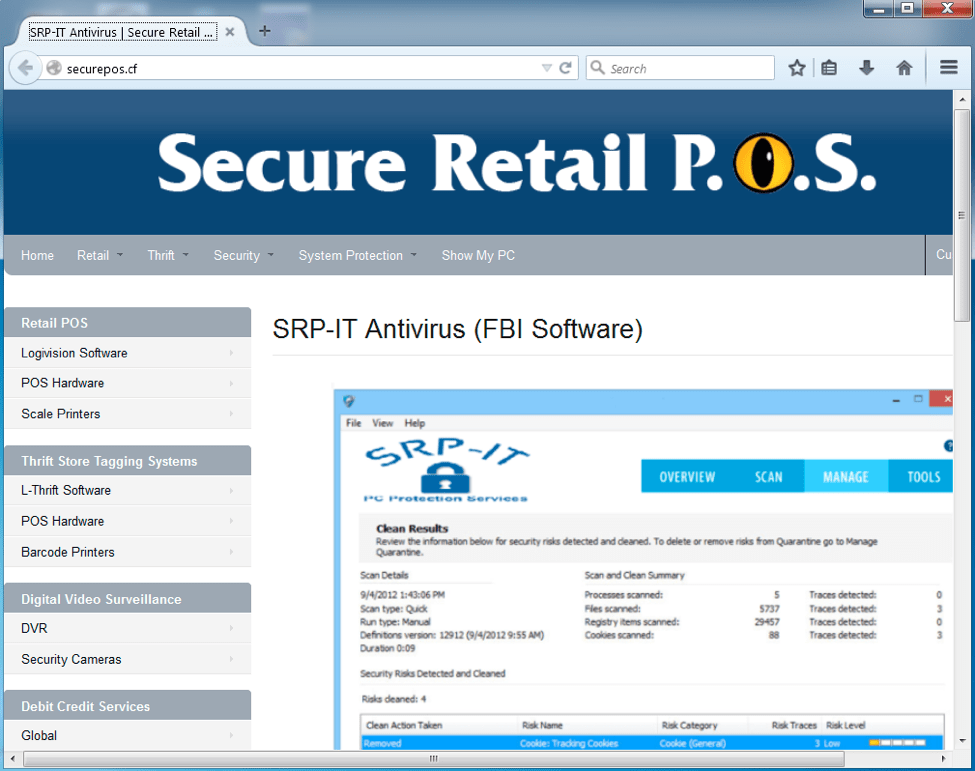Viewport: 975px width, 771px height.
Task: Click the horizontal scrollbar thumb
Action: 433,759
